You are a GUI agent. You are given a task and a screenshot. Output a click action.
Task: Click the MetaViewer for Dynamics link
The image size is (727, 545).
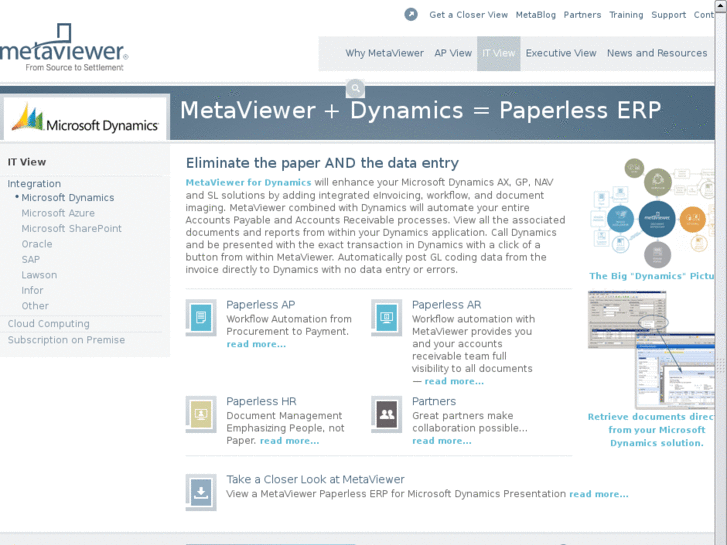[x=248, y=182]
